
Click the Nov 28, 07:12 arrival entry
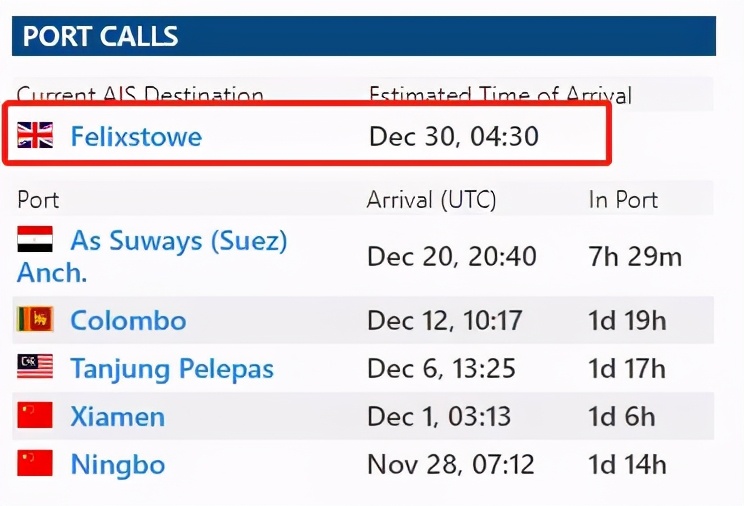pyautogui.click(x=451, y=464)
